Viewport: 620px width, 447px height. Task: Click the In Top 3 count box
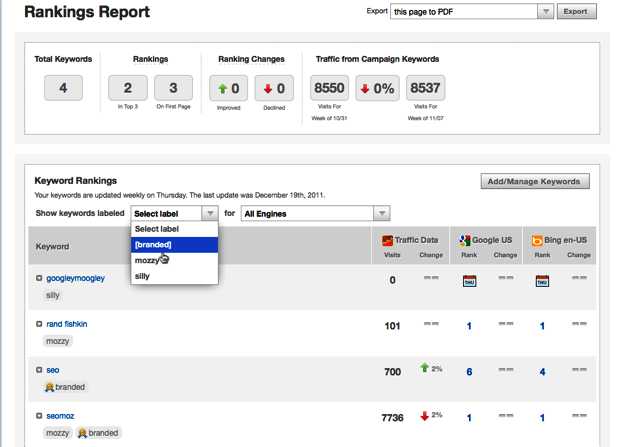(x=128, y=88)
